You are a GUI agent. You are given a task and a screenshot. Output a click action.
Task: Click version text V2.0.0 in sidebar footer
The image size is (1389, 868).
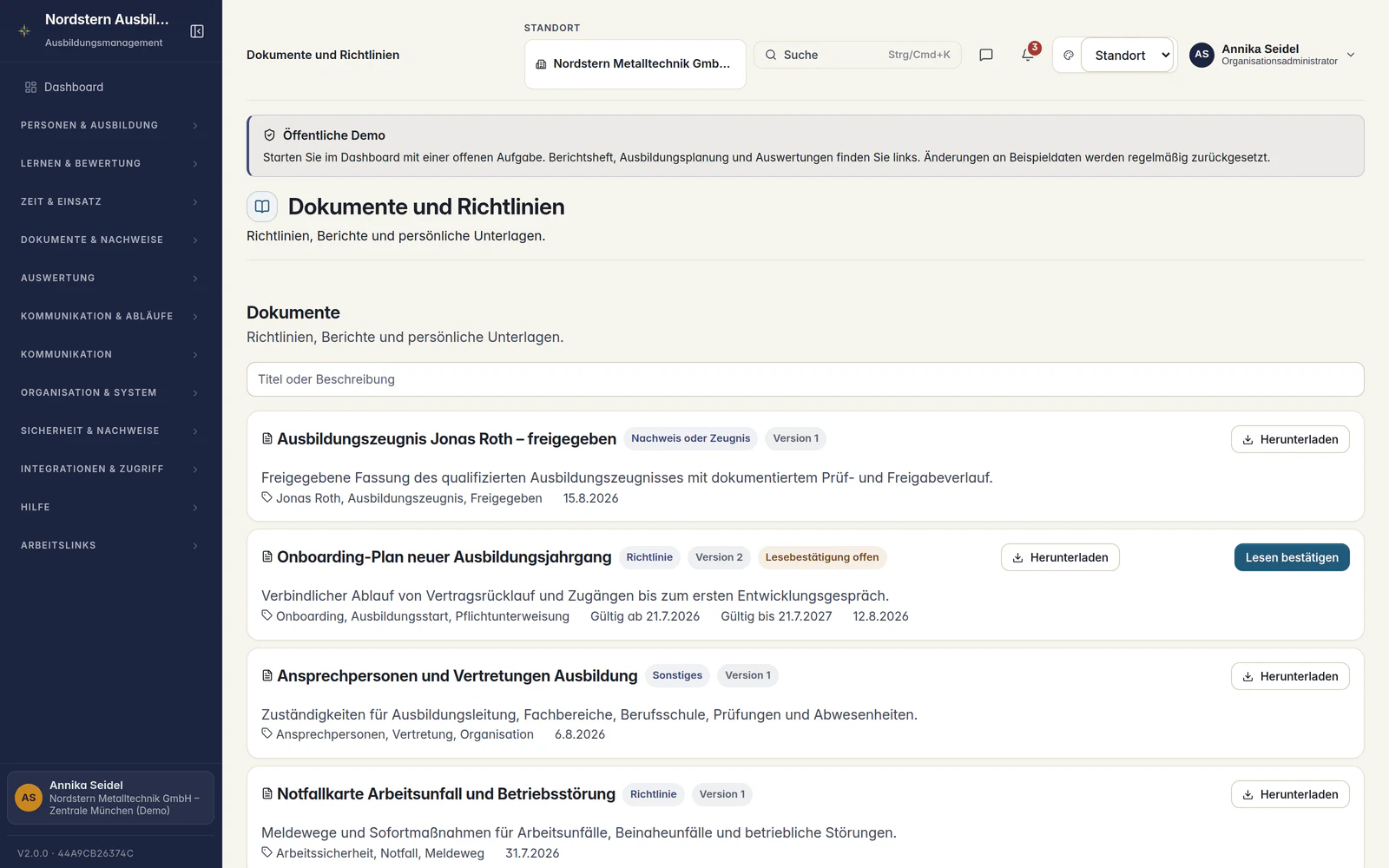(76, 853)
